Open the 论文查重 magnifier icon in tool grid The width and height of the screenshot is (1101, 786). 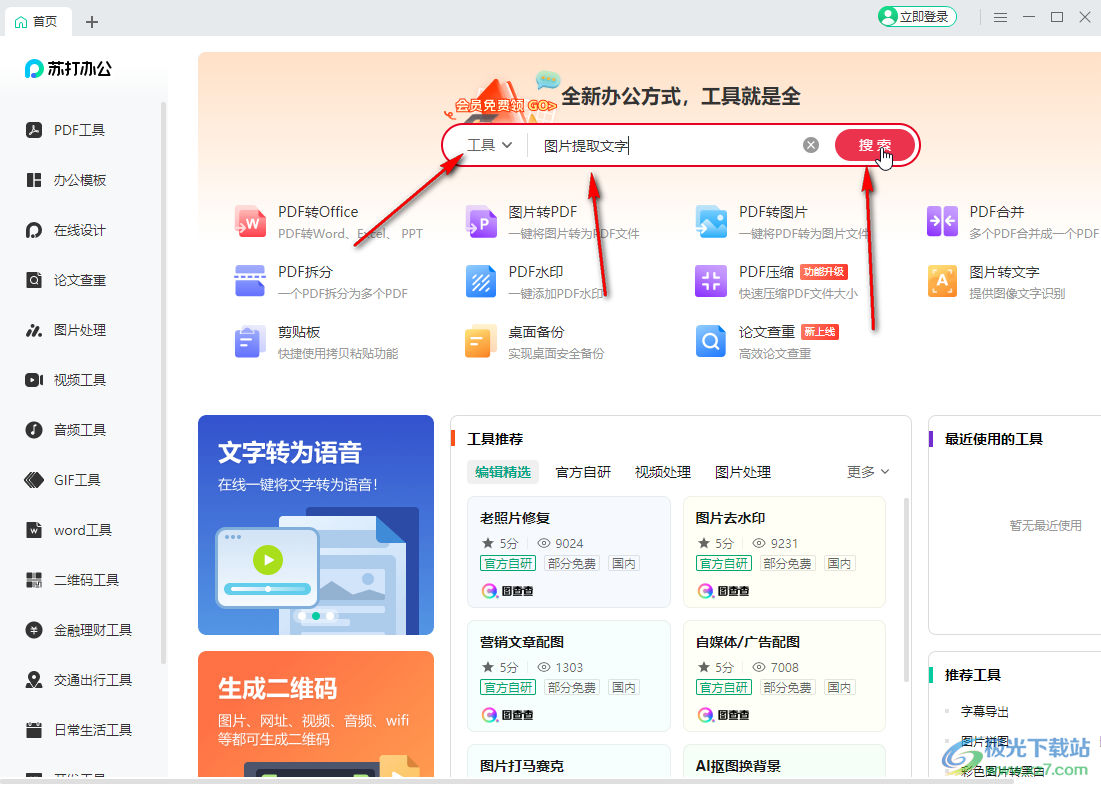[711, 341]
